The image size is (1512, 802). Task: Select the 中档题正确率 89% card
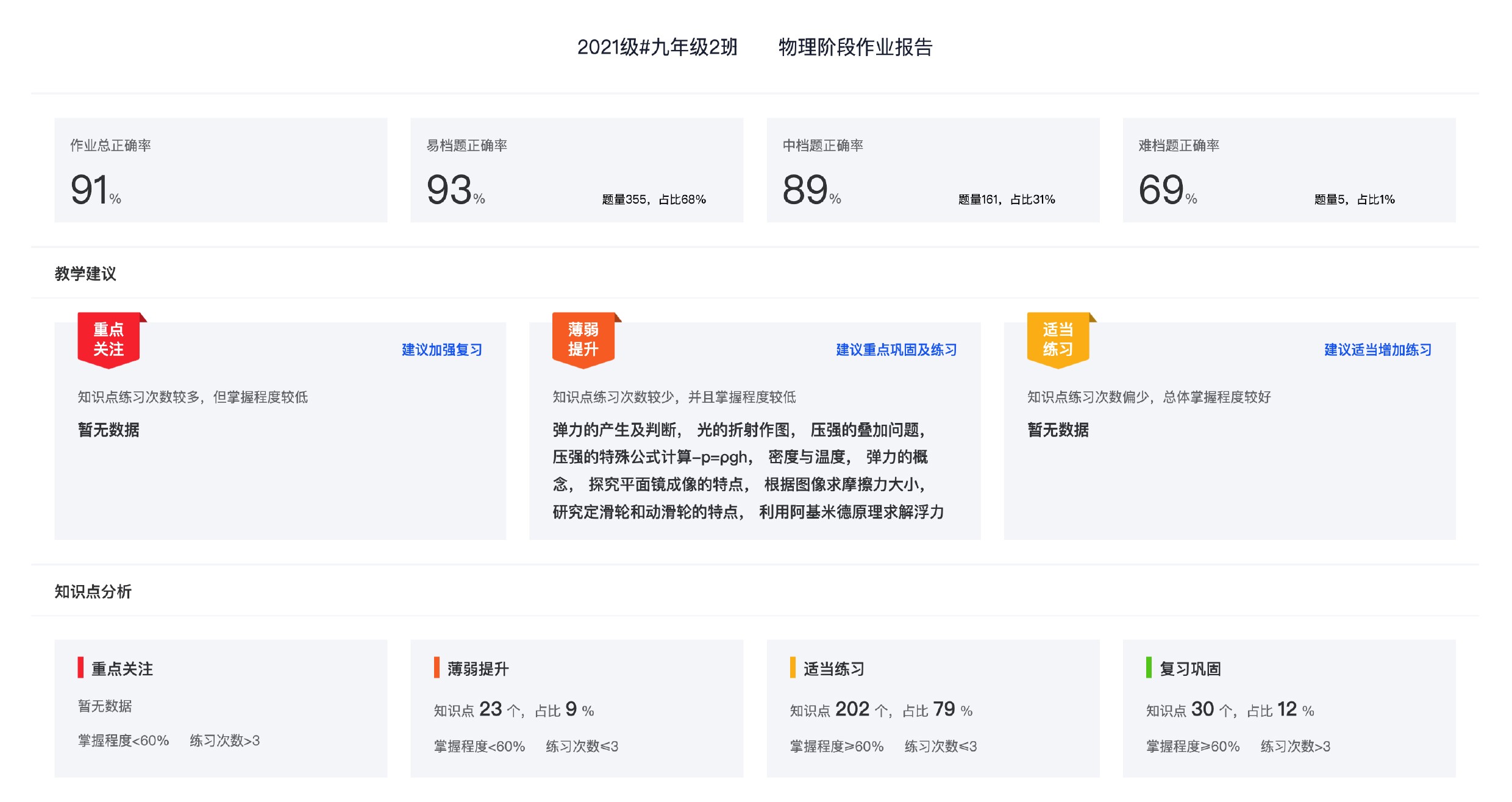pos(933,170)
